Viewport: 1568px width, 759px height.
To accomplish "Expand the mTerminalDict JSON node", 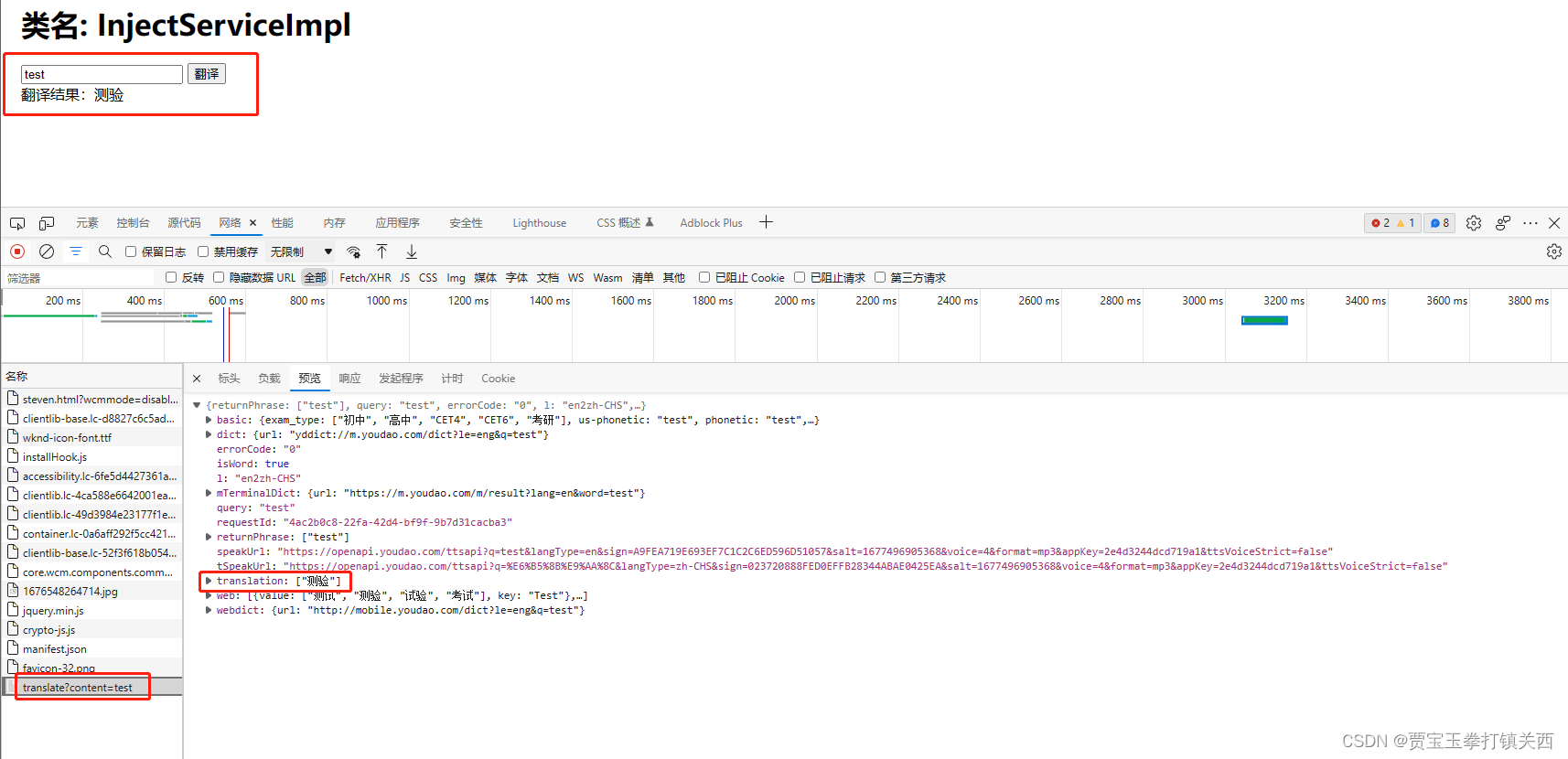I will 209,493.
